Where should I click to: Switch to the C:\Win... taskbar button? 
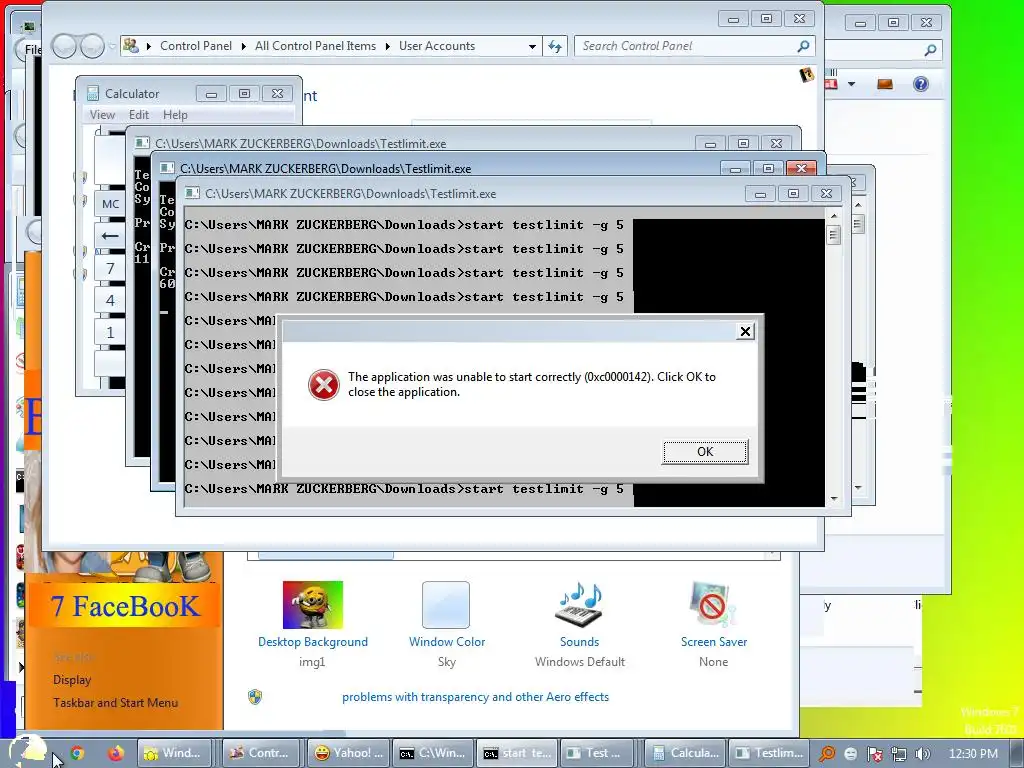(433, 753)
